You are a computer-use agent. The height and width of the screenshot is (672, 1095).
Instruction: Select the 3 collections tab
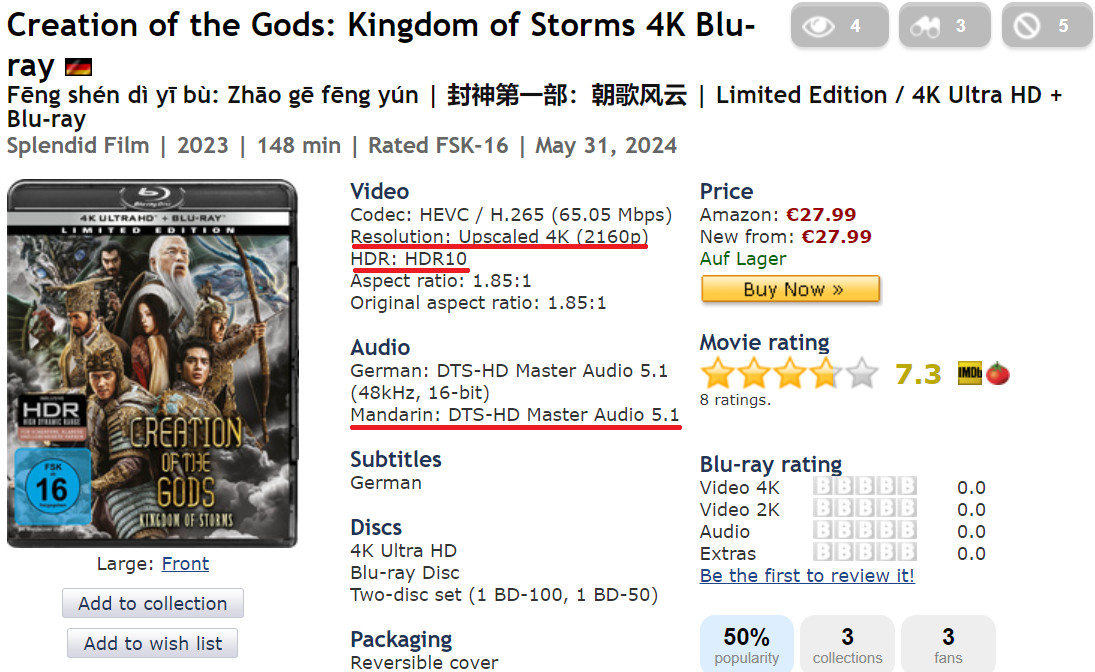click(x=847, y=645)
